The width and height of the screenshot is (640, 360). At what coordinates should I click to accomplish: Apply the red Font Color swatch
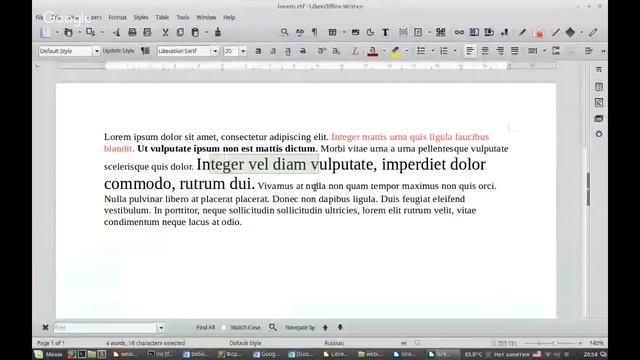pyautogui.click(x=372, y=51)
